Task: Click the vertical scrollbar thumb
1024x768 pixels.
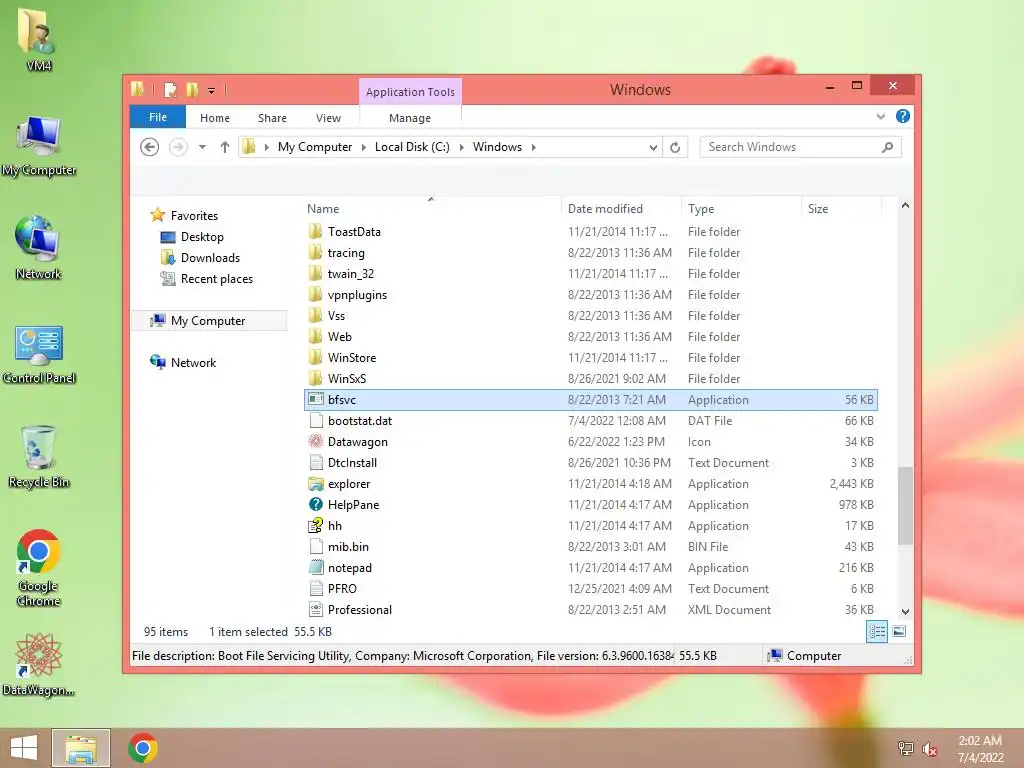Action: [x=905, y=505]
